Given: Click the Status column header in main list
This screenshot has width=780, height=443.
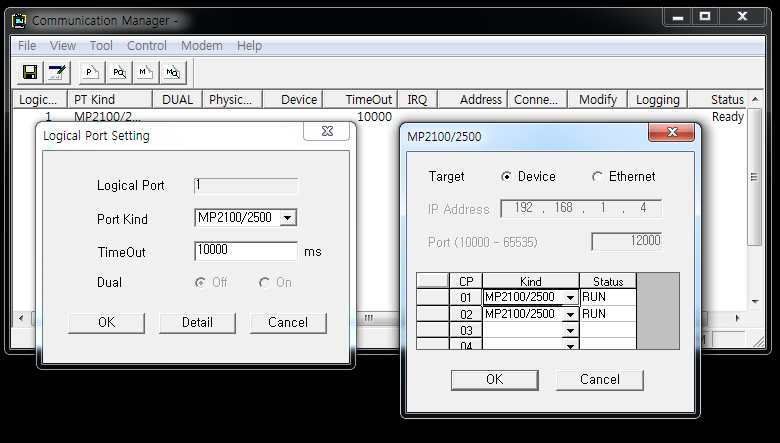Looking at the screenshot, I should [718, 99].
